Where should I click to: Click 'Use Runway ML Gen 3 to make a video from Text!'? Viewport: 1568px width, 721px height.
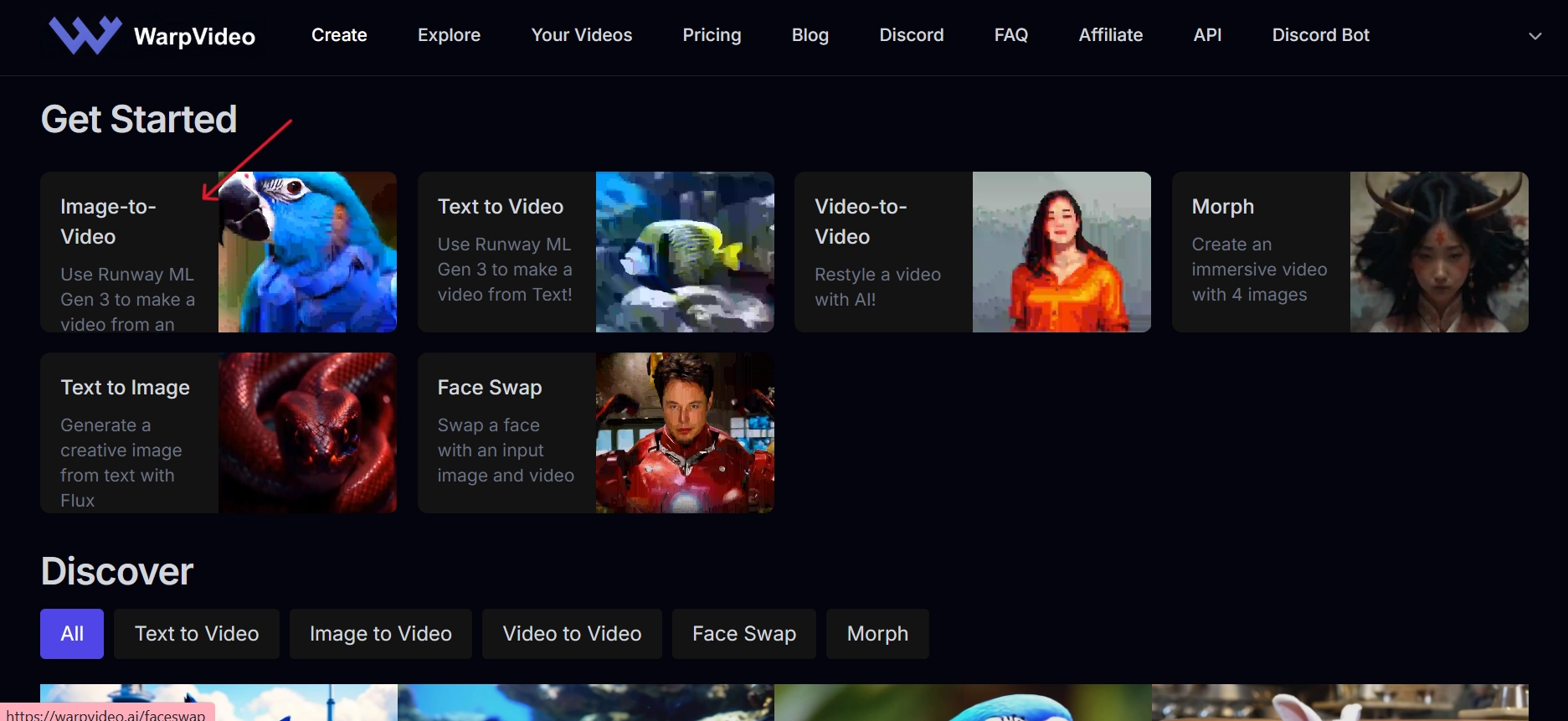pos(505,269)
